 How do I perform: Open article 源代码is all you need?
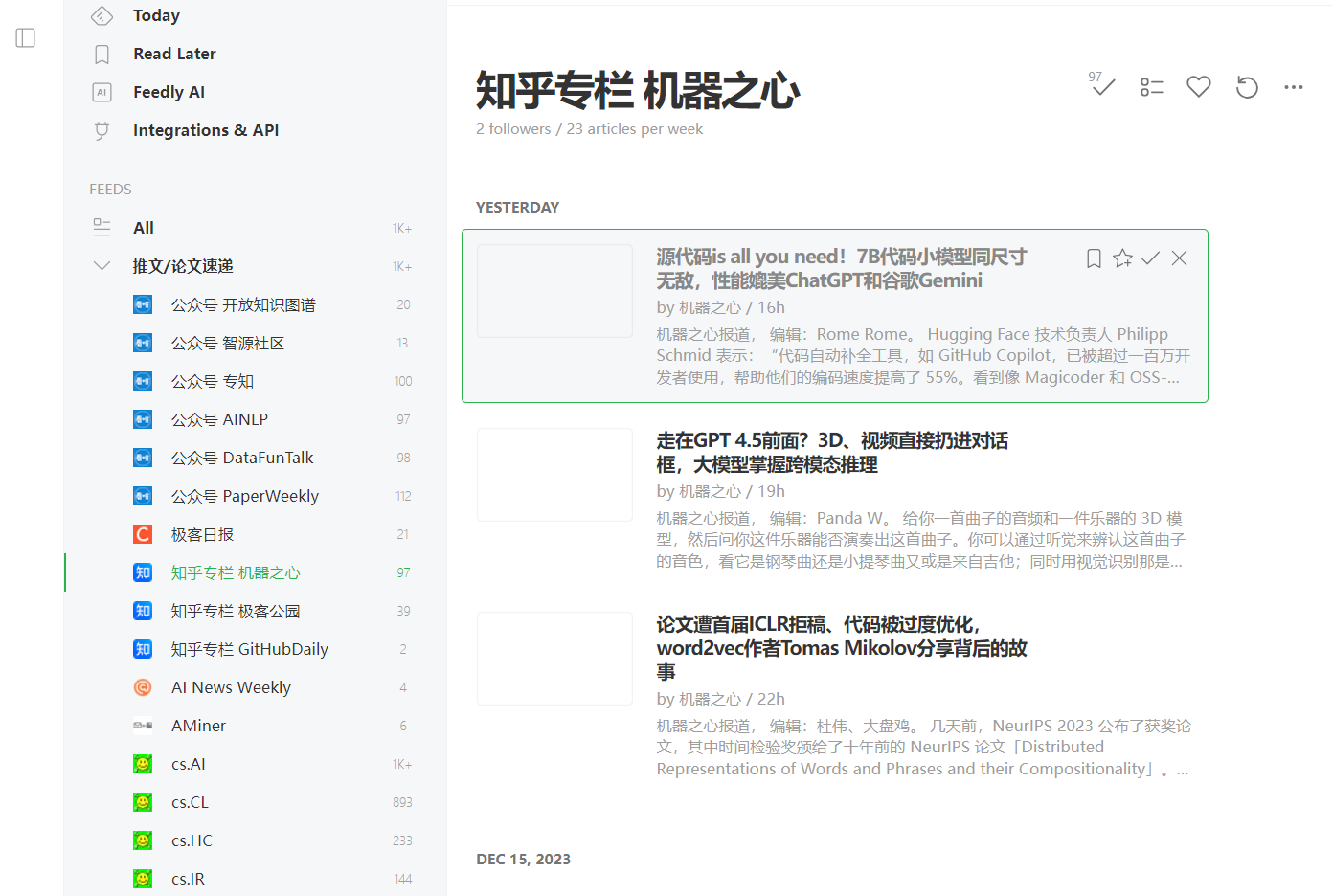point(841,268)
